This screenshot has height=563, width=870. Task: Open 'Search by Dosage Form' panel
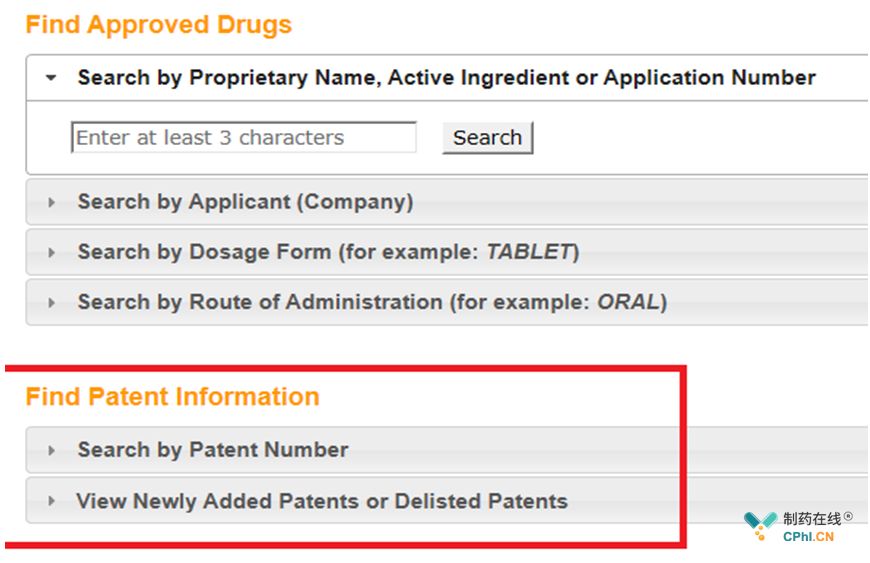[x=328, y=252]
